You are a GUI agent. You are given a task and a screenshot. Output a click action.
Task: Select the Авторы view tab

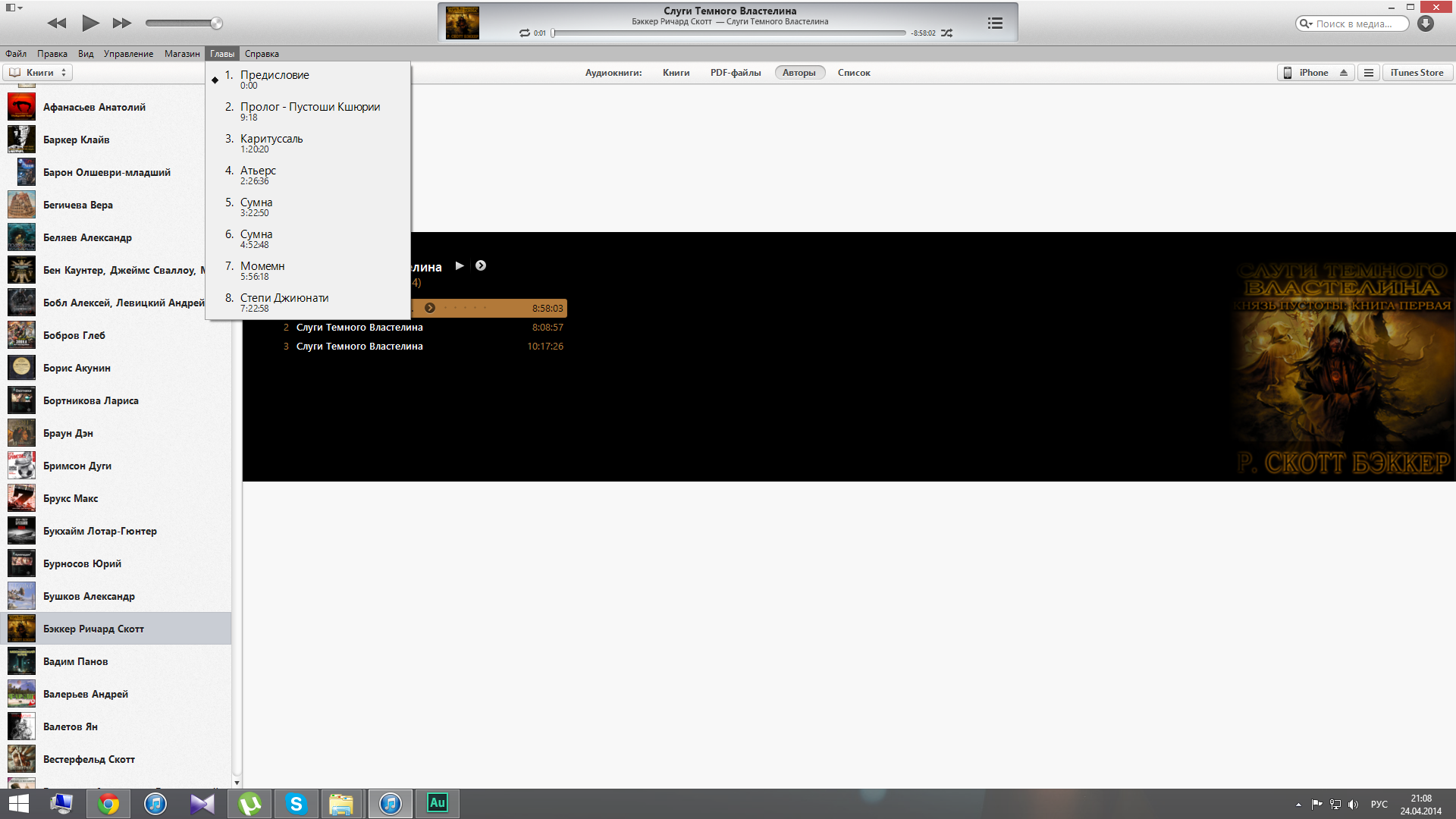pyautogui.click(x=799, y=73)
